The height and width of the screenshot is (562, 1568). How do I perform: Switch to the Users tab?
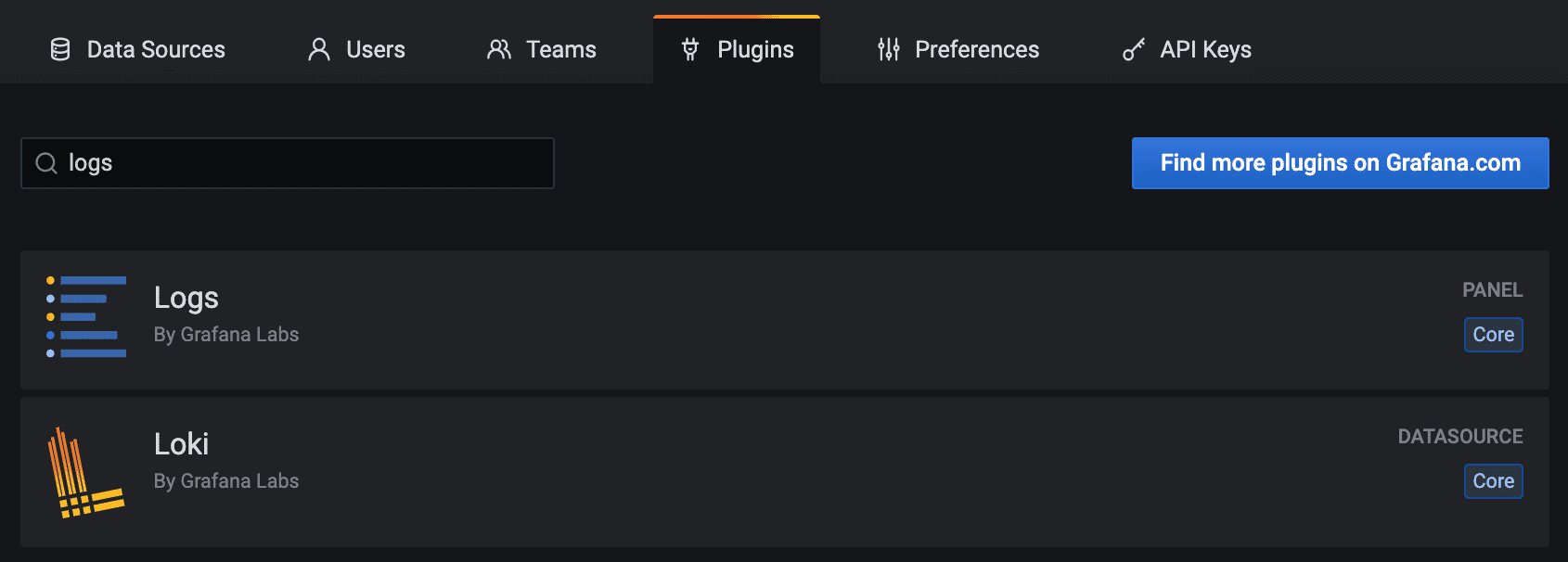(x=375, y=49)
